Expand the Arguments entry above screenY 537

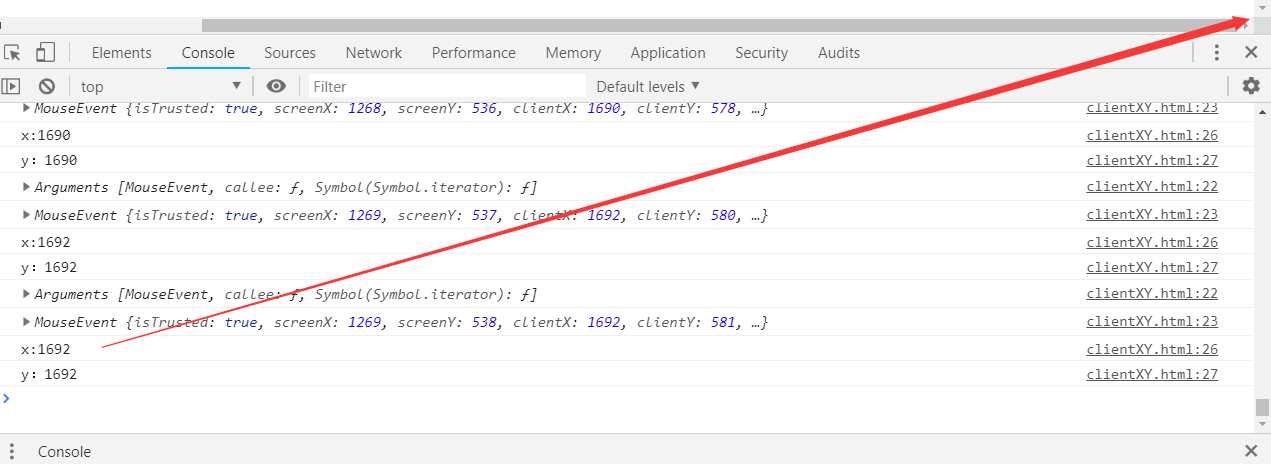coord(27,186)
